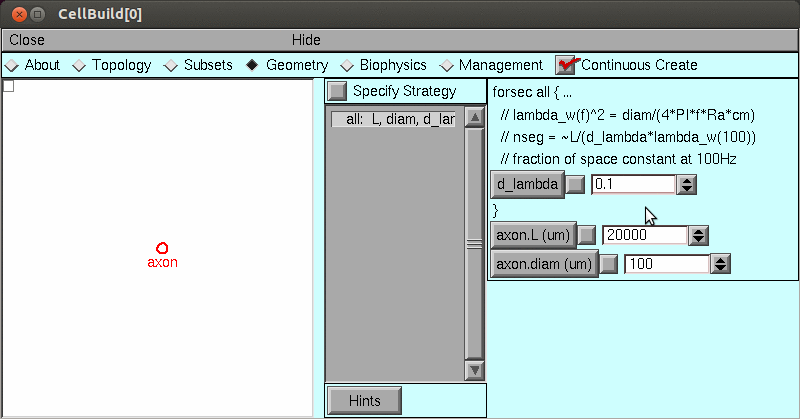This screenshot has width=800, height=419.
Task: Select the Geometry radio button
Action: pyautogui.click(x=252, y=65)
